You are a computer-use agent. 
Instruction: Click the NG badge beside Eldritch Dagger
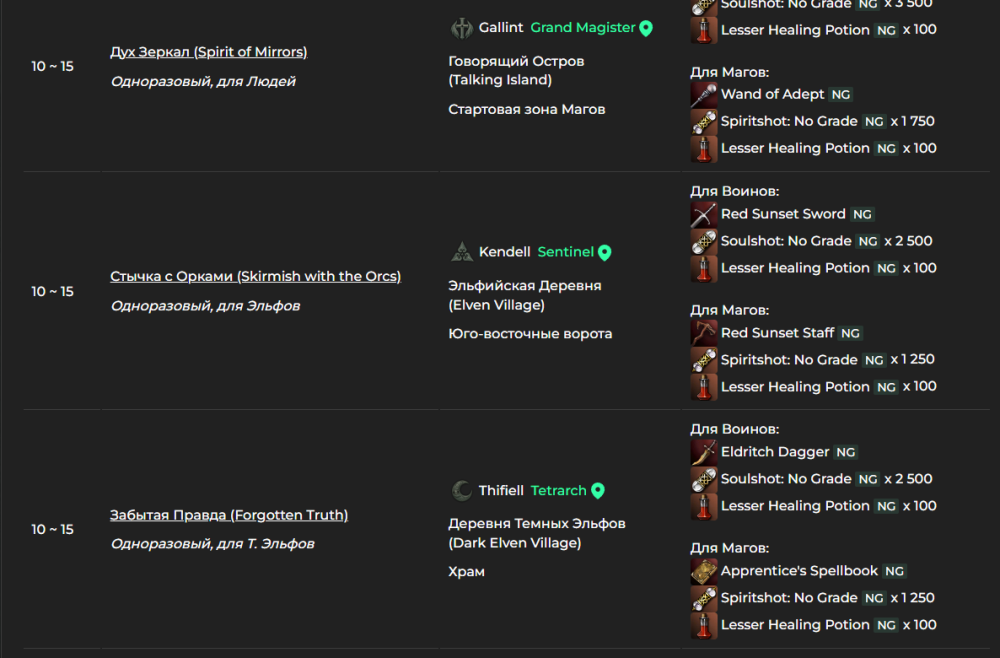(x=846, y=453)
